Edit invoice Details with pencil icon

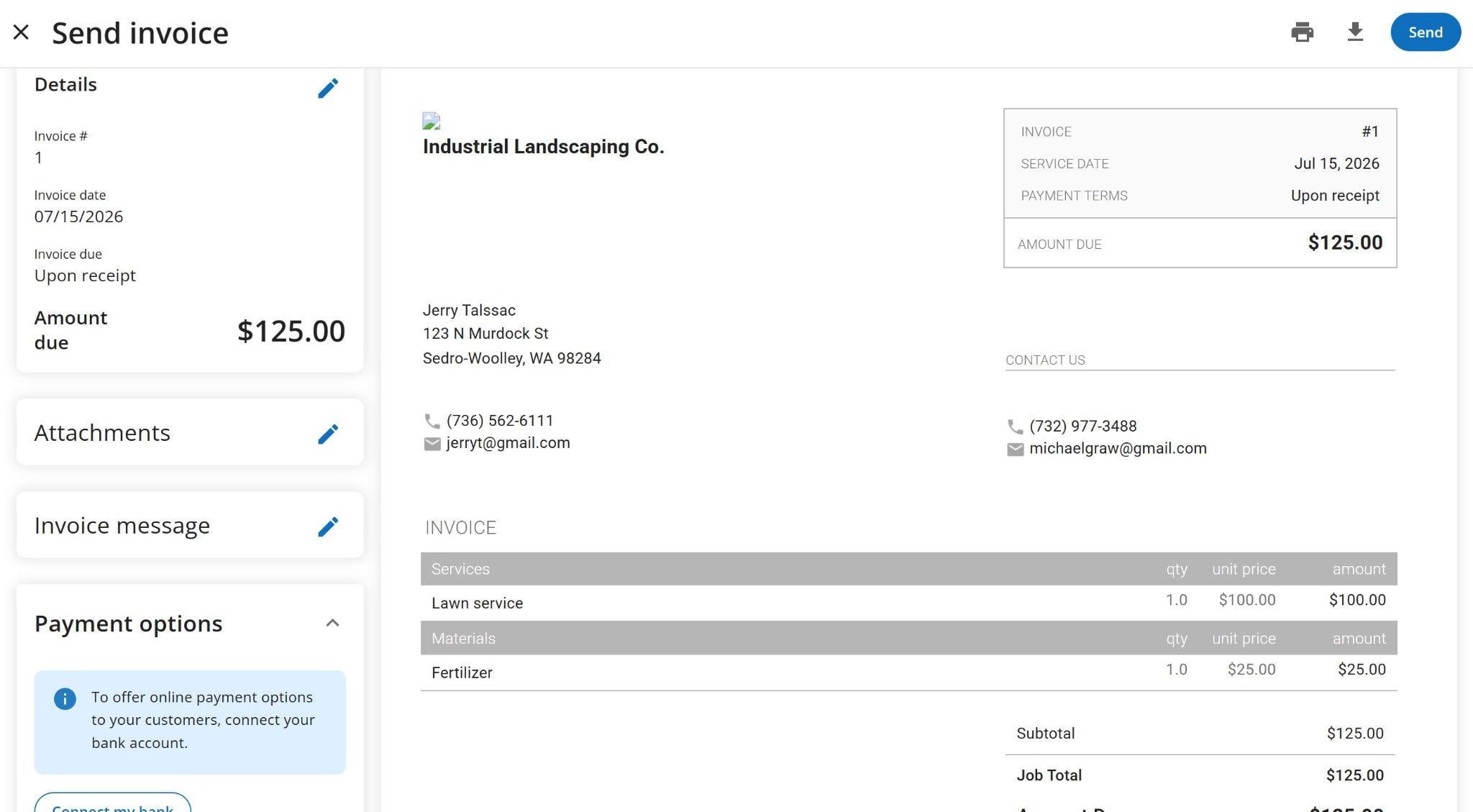tap(328, 88)
